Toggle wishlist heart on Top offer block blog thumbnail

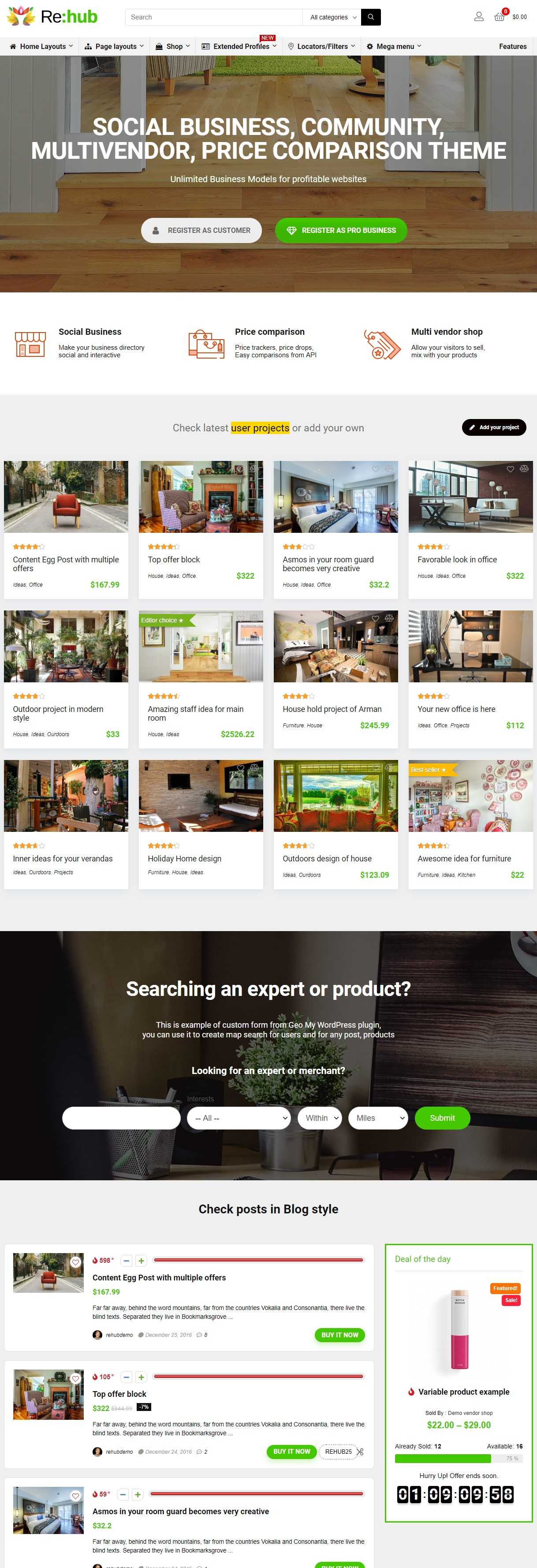point(75,1379)
